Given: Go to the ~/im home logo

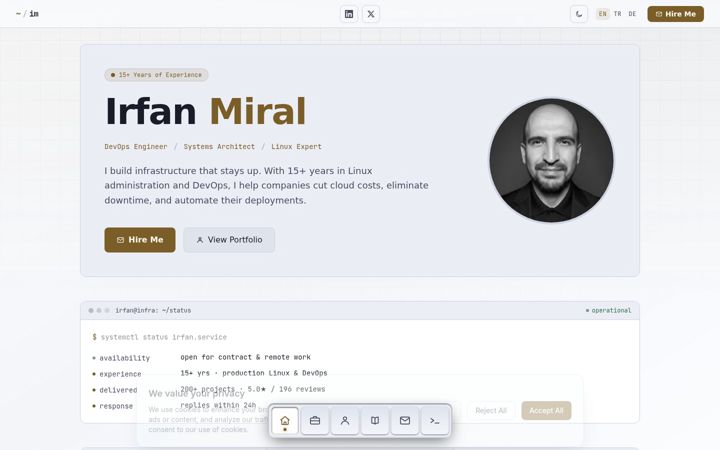Looking at the screenshot, I should [x=27, y=14].
